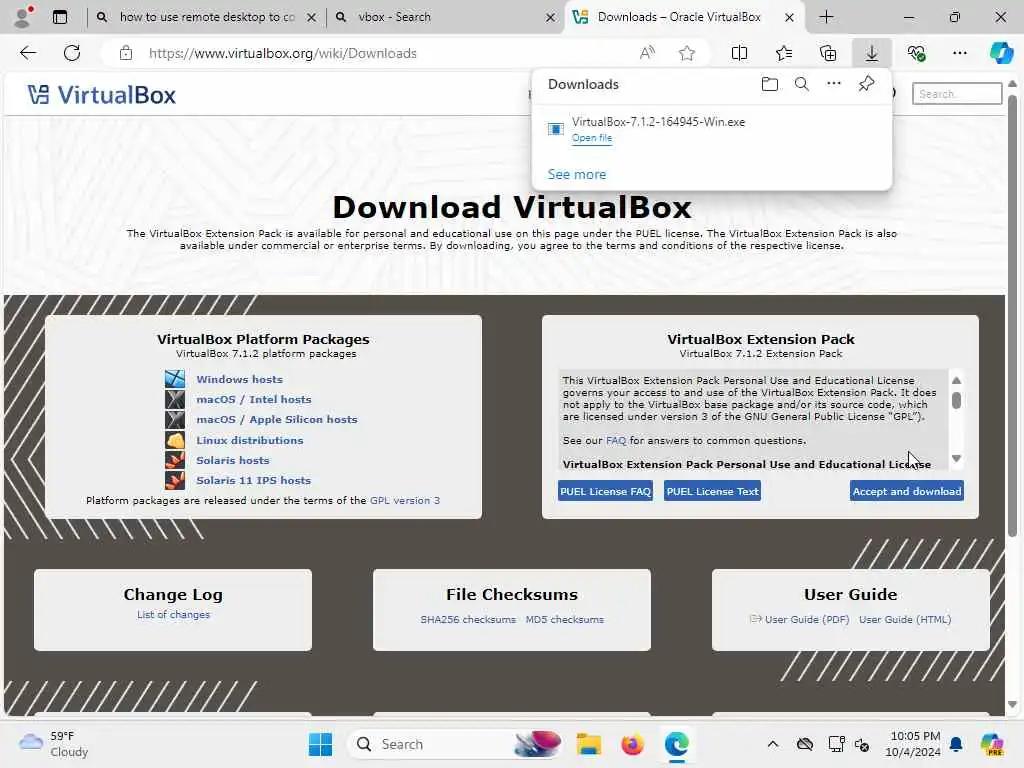The height and width of the screenshot is (768, 1024).
Task: Click the page vertical scrollbar thumb
Action: point(1012,316)
